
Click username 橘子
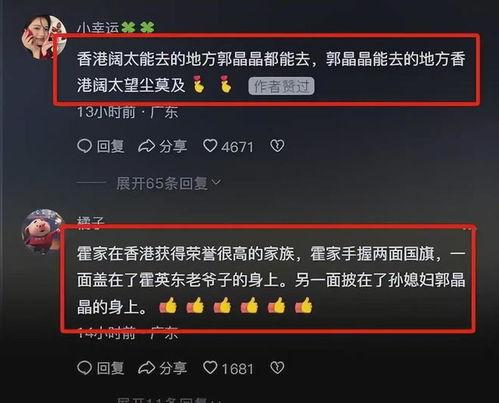91,222
